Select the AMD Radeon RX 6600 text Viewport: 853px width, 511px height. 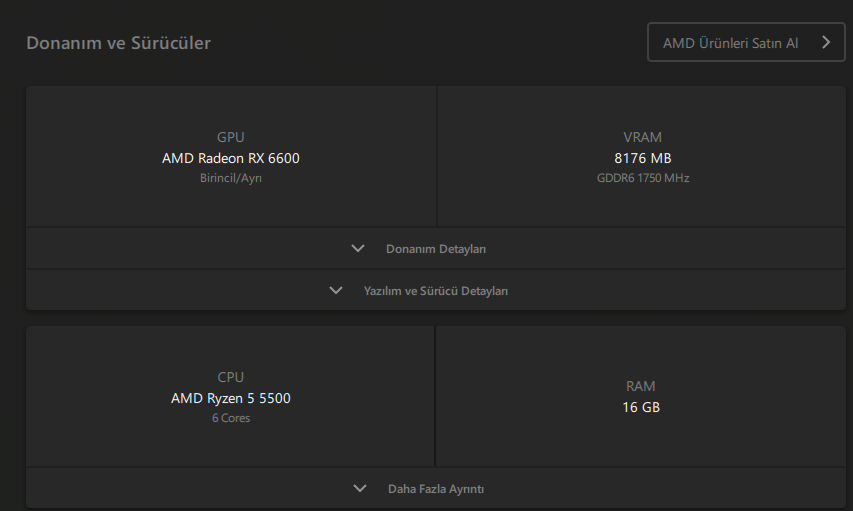point(231,158)
